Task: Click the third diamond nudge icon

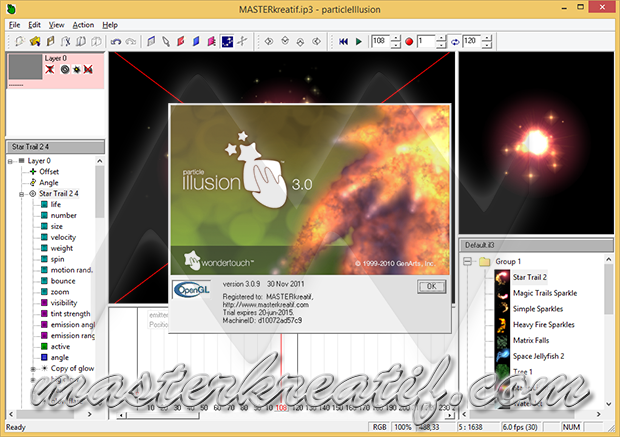Action: click(x=301, y=41)
